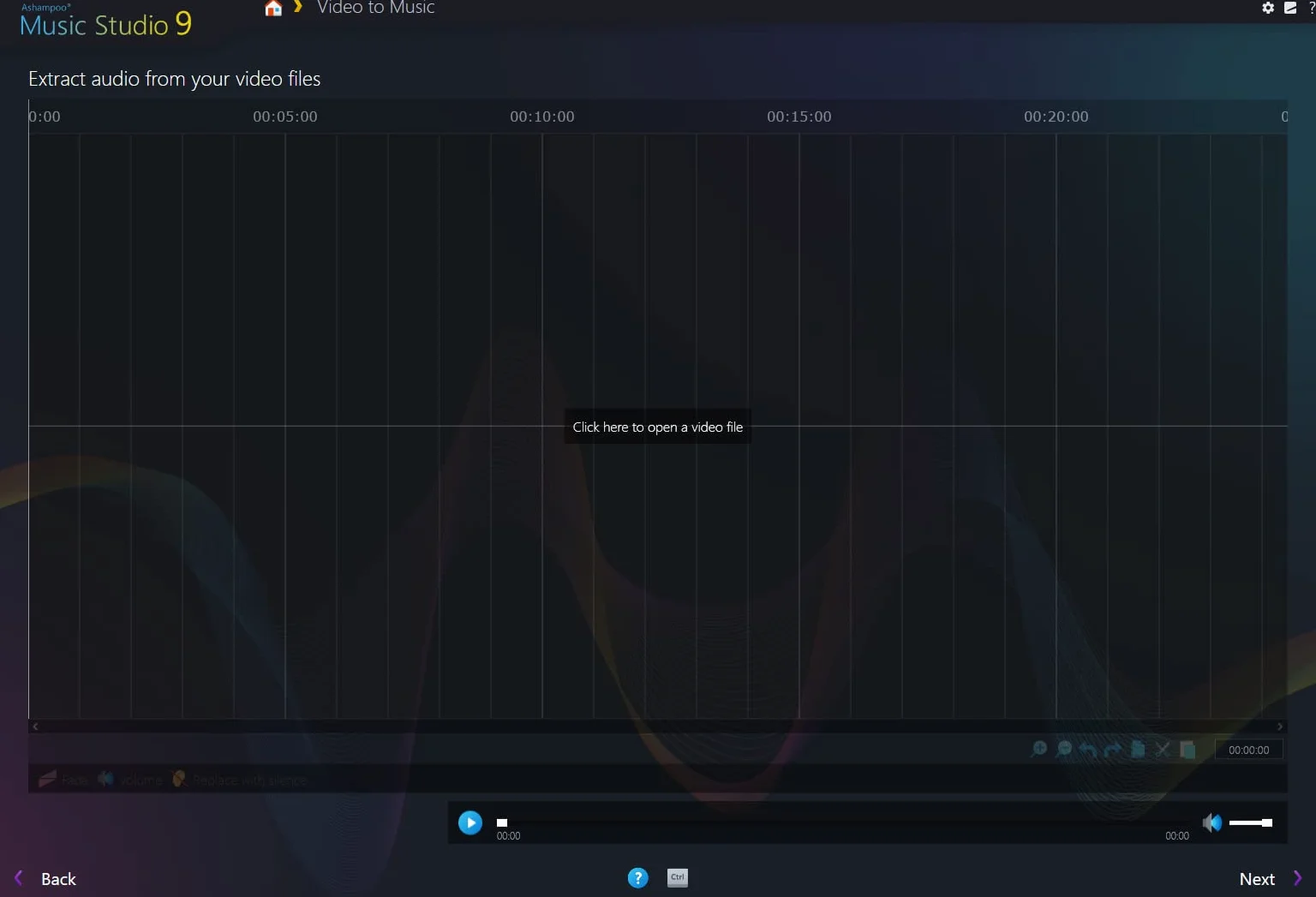Open help with the question mark icon

[638, 878]
